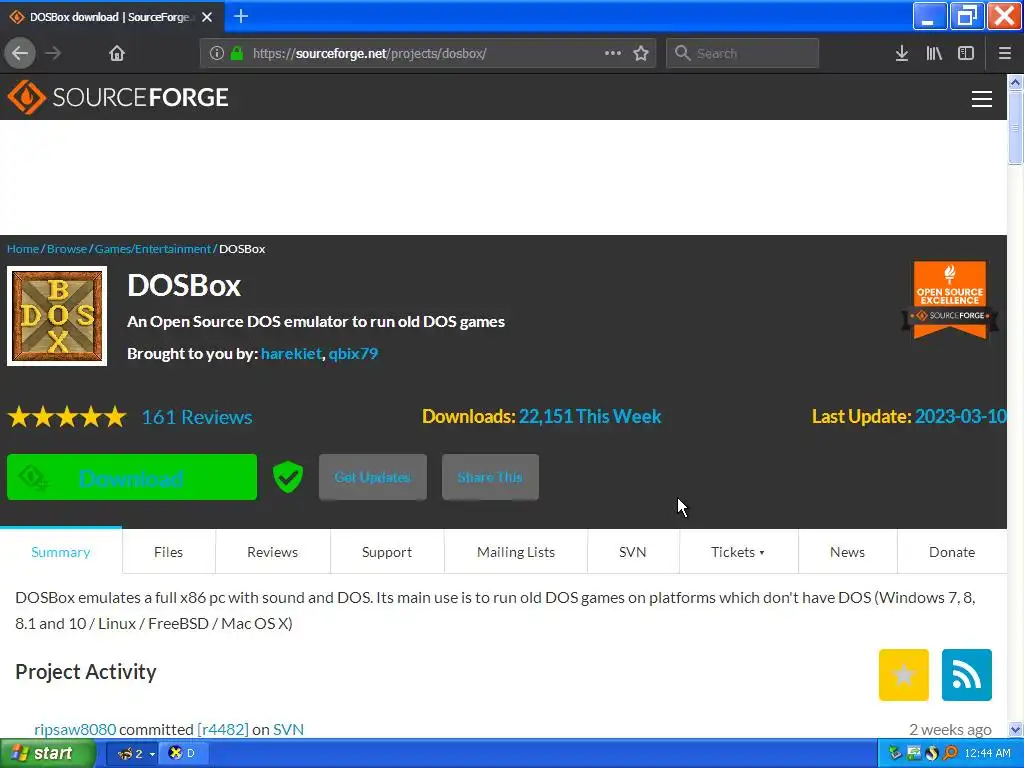
Task: Click the green verified shield checkmark
Action: click(x=287, y=477)
